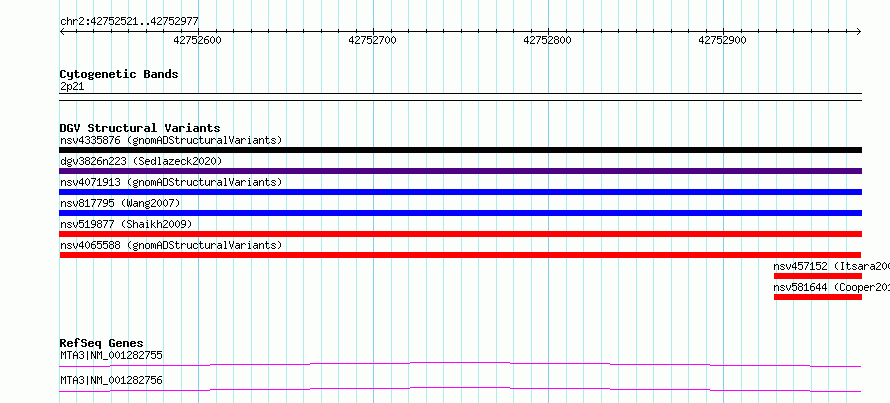
Task: Click the 42752800 ruler position label
Action: pyautogui.click(x=547, y=40)
